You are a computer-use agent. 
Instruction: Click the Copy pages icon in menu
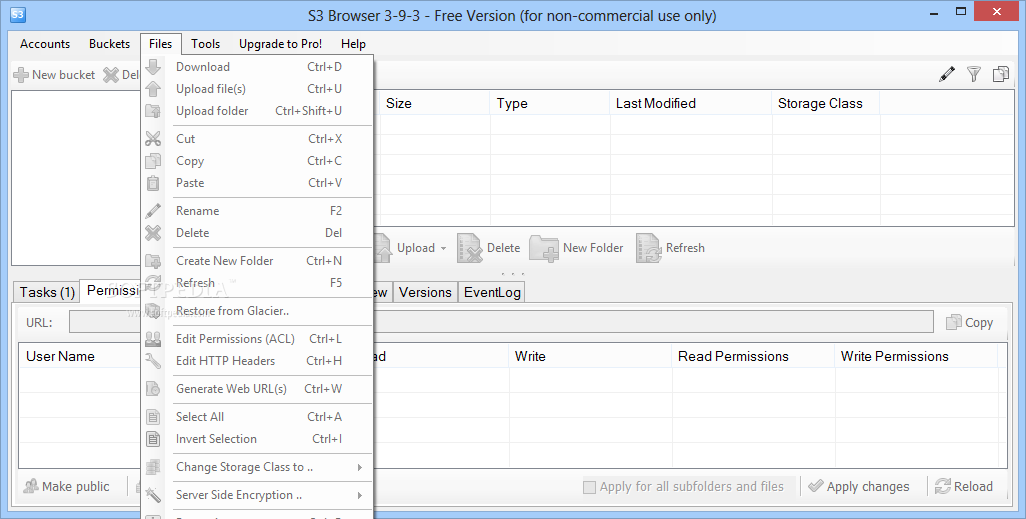click(153, 161)
